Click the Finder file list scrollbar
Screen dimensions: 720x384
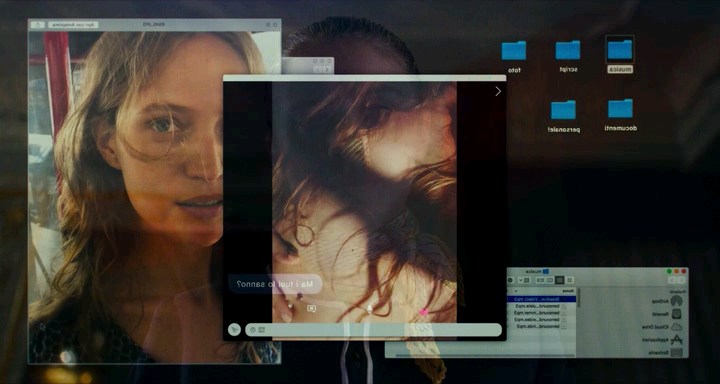pyautogui.click(x=579, y=298)
